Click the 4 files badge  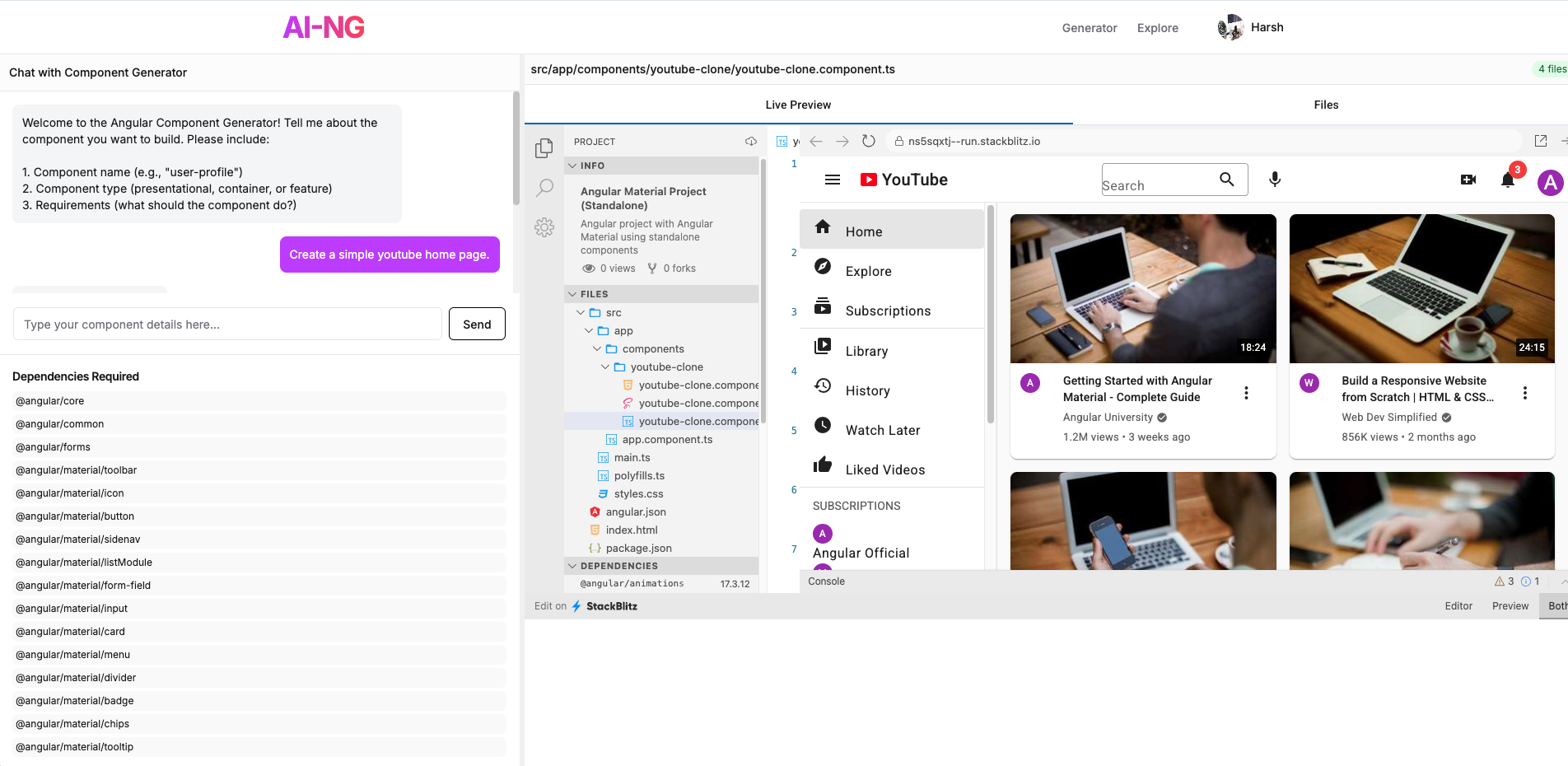click(1552, 69)
